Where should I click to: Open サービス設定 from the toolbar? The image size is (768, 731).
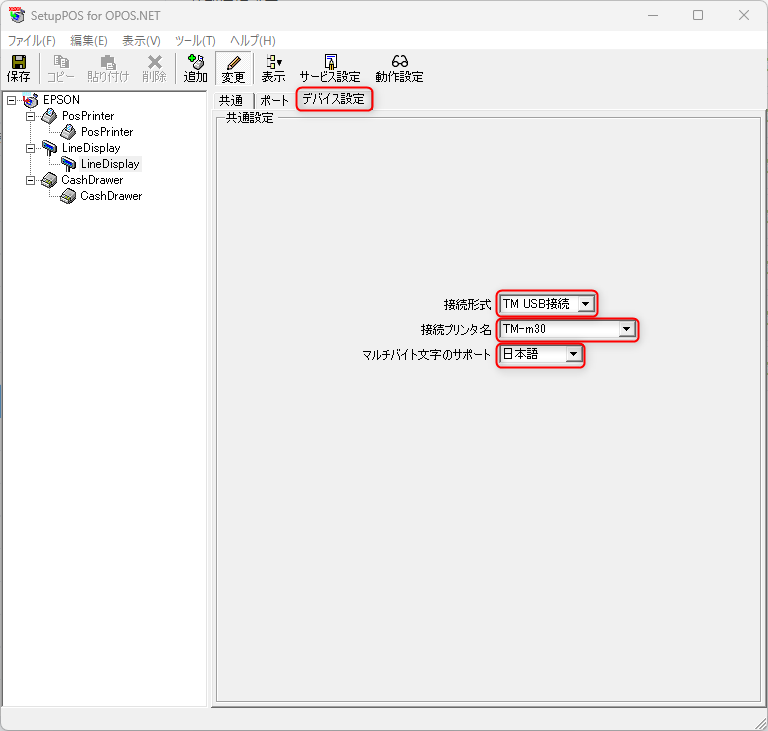[330, 68]
